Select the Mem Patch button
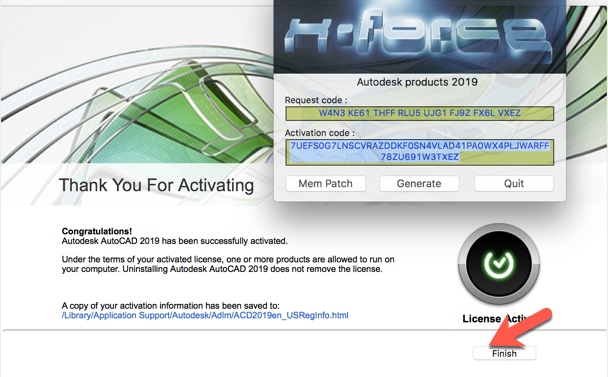Image resolution: width=608 pixels, height=377 pixels. [x=325, y=183]
